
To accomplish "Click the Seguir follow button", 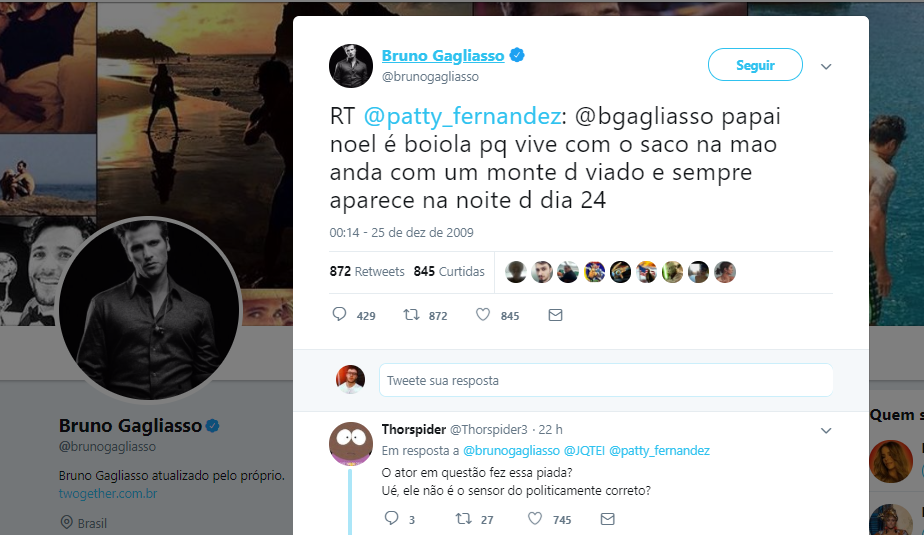I will click(x=755, y=65).
